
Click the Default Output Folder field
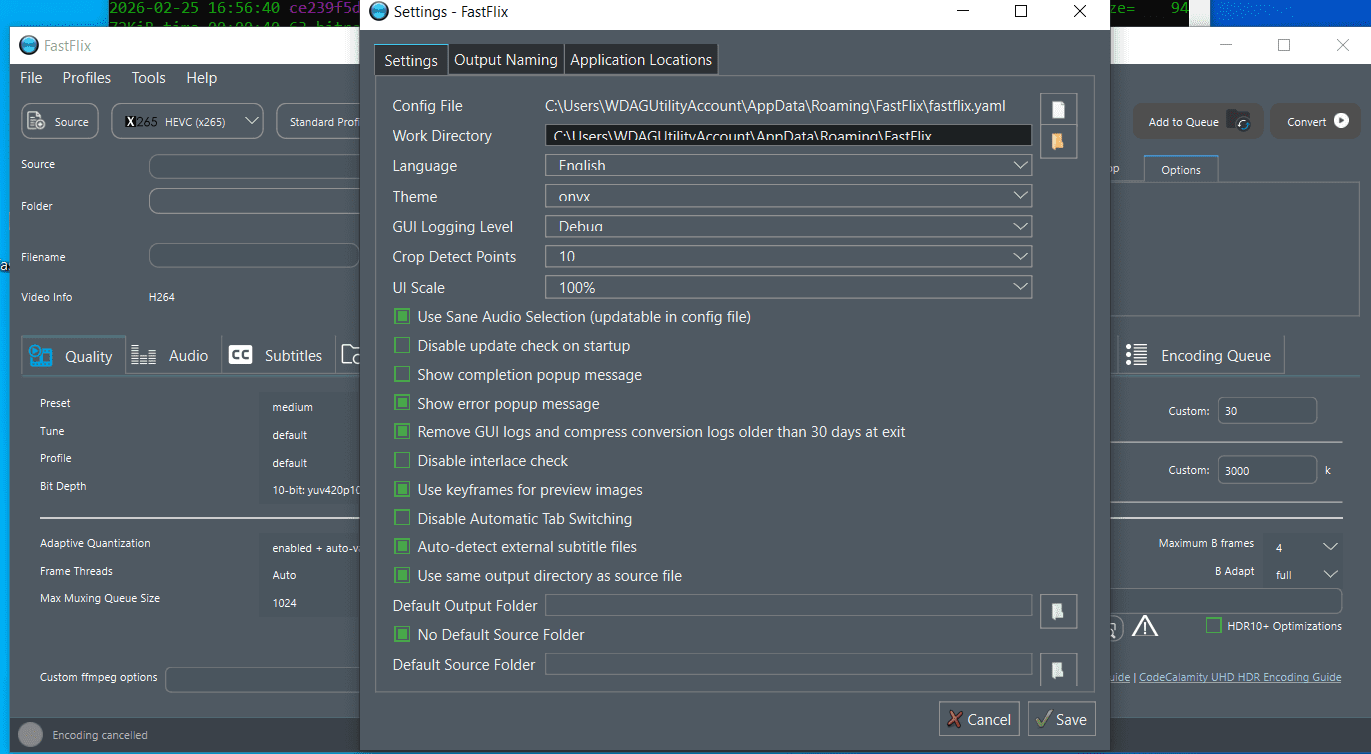tap(788, 605)
